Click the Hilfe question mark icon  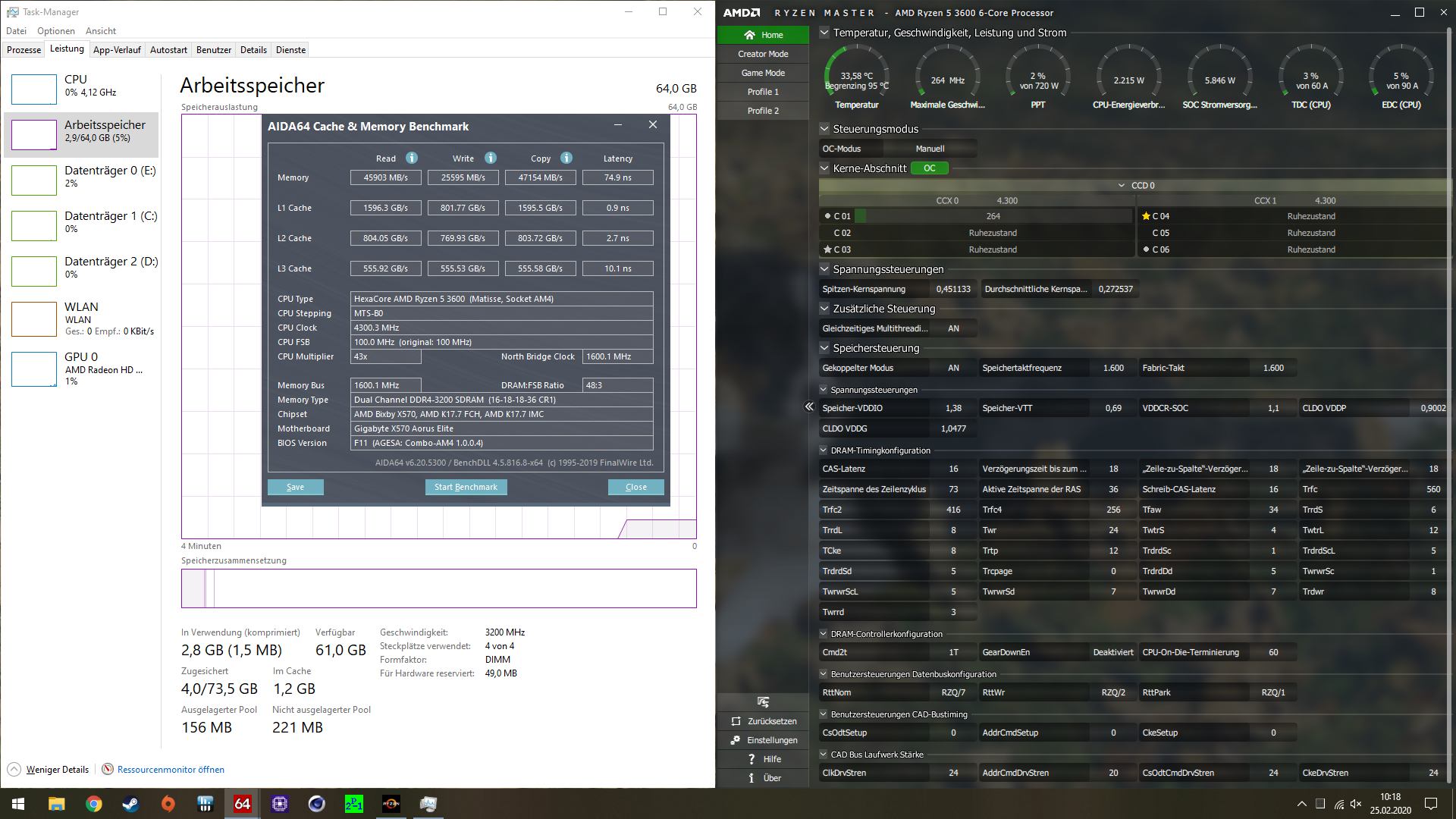[750, 758]
